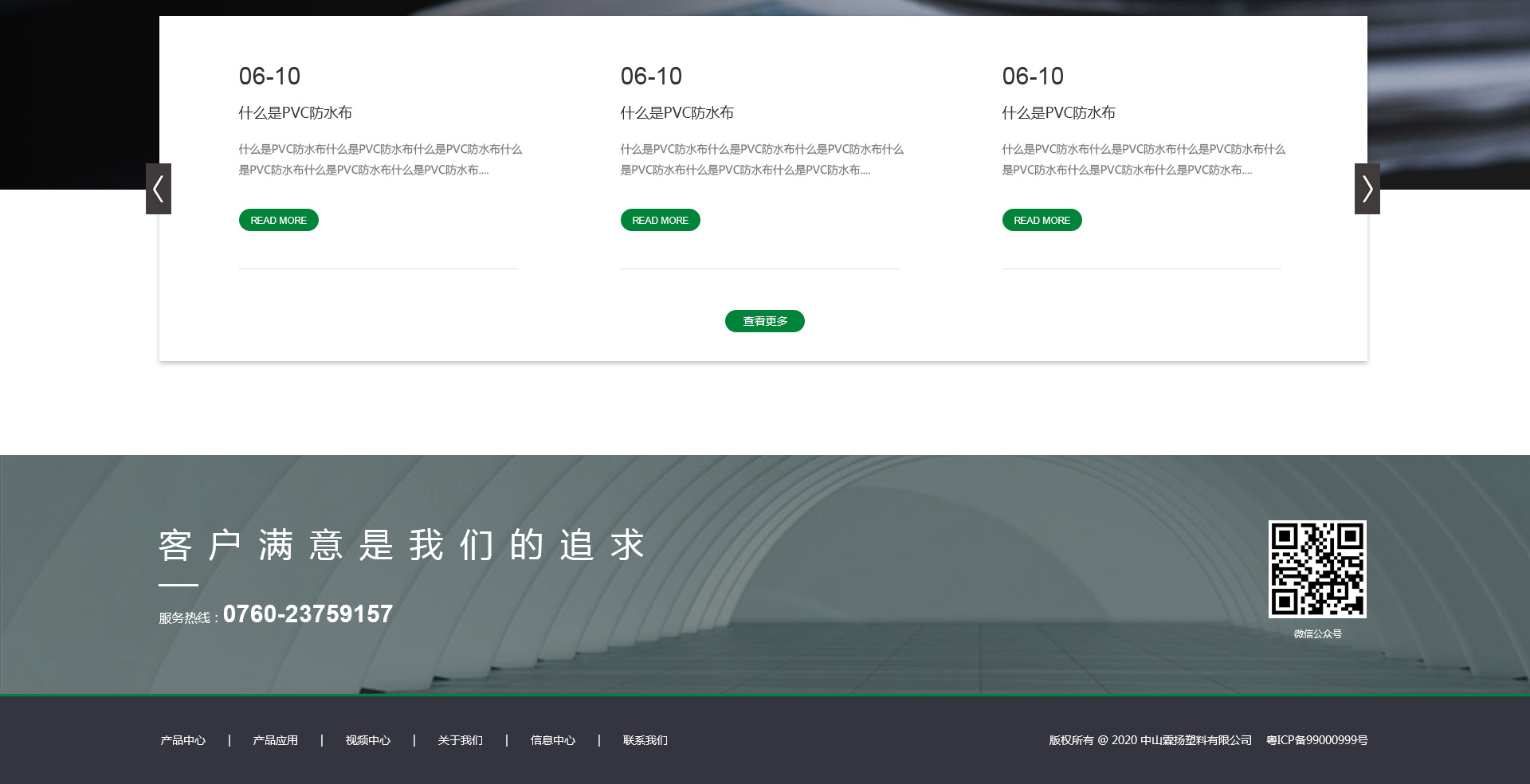Image resolution: width=1530 pixels, height=784 pixels.
Task: Click the 粤ICP备99000999号 registration link
Action: [1316, 740]
